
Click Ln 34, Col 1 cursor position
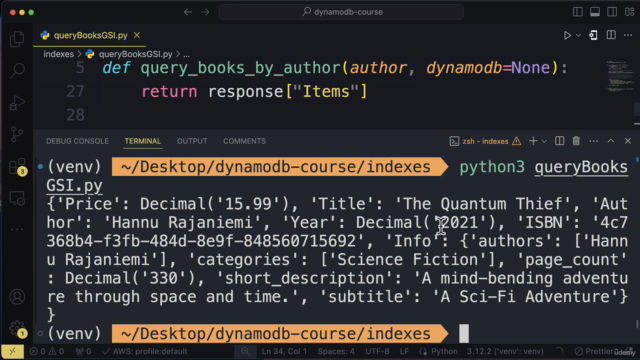pos(284,351)
